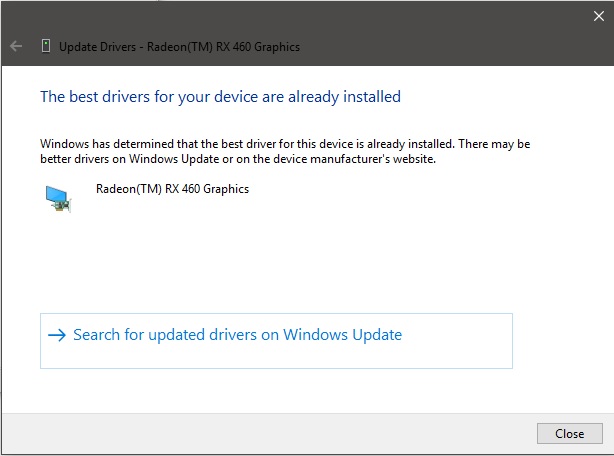Click 'Radeon(TM) RX 460' in the title bar
614x456 pixels.
pos(199,47)
